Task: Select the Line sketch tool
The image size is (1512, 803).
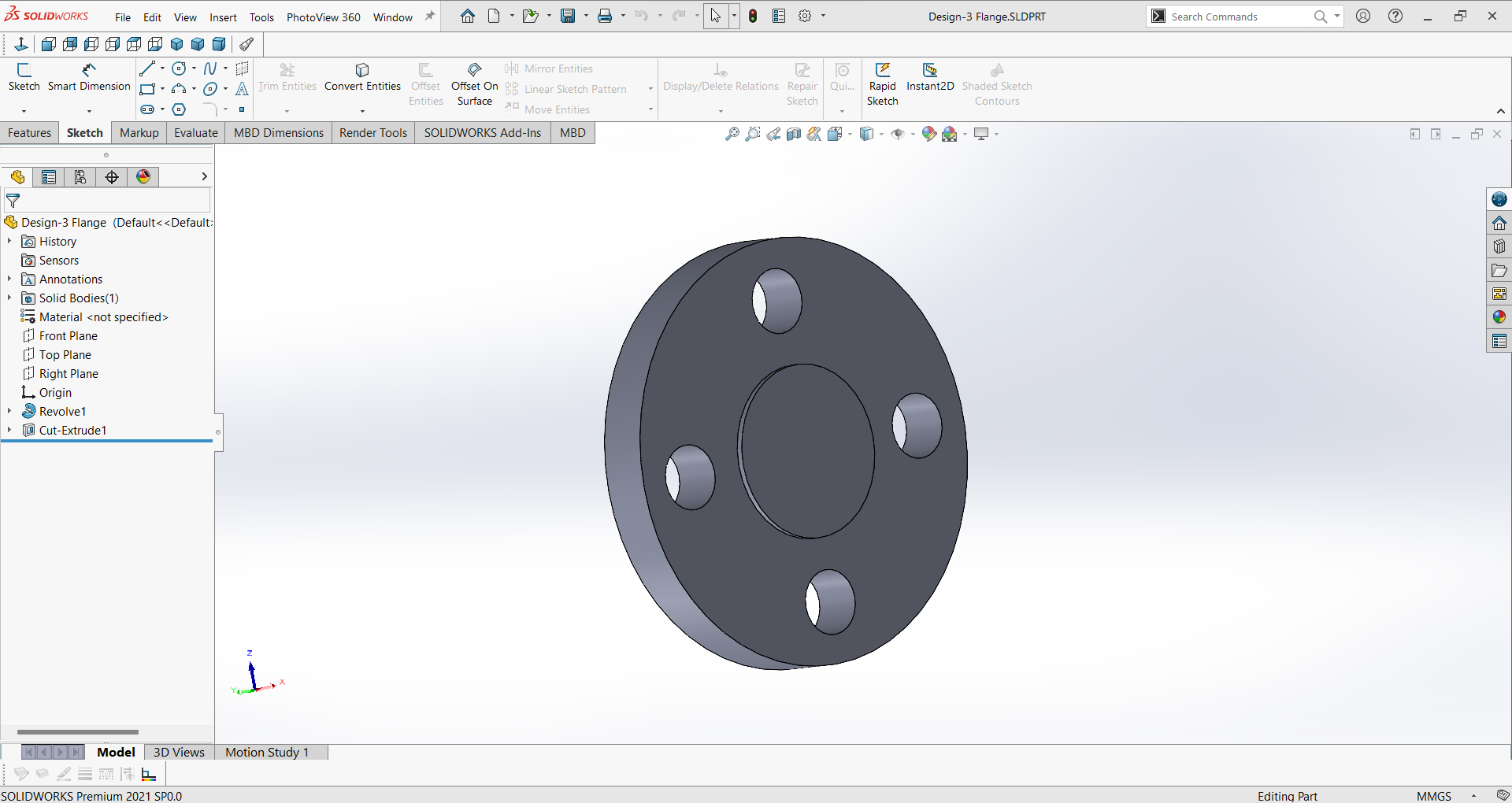Action: [147, 68]
